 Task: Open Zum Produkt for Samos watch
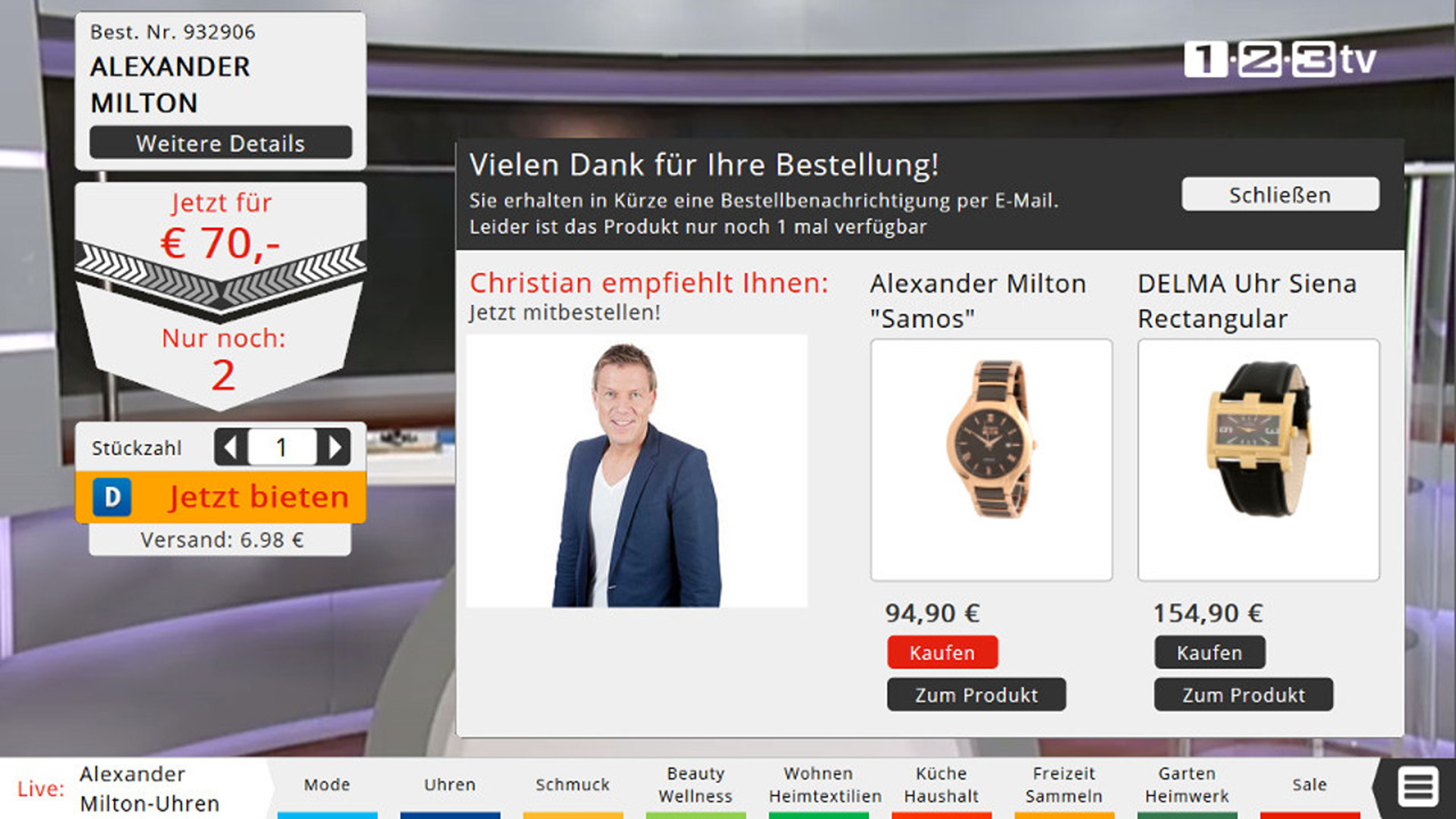click(x=977, y=695)
